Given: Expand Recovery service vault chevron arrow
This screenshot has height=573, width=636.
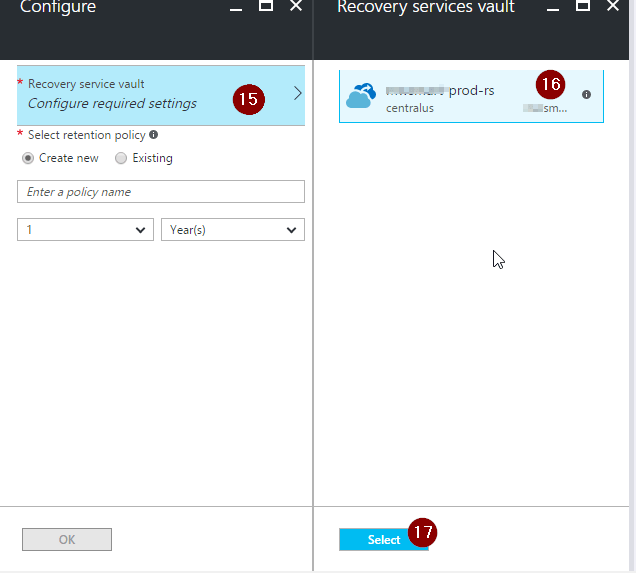Looking at the screenshot, I should tap(297, 94).
